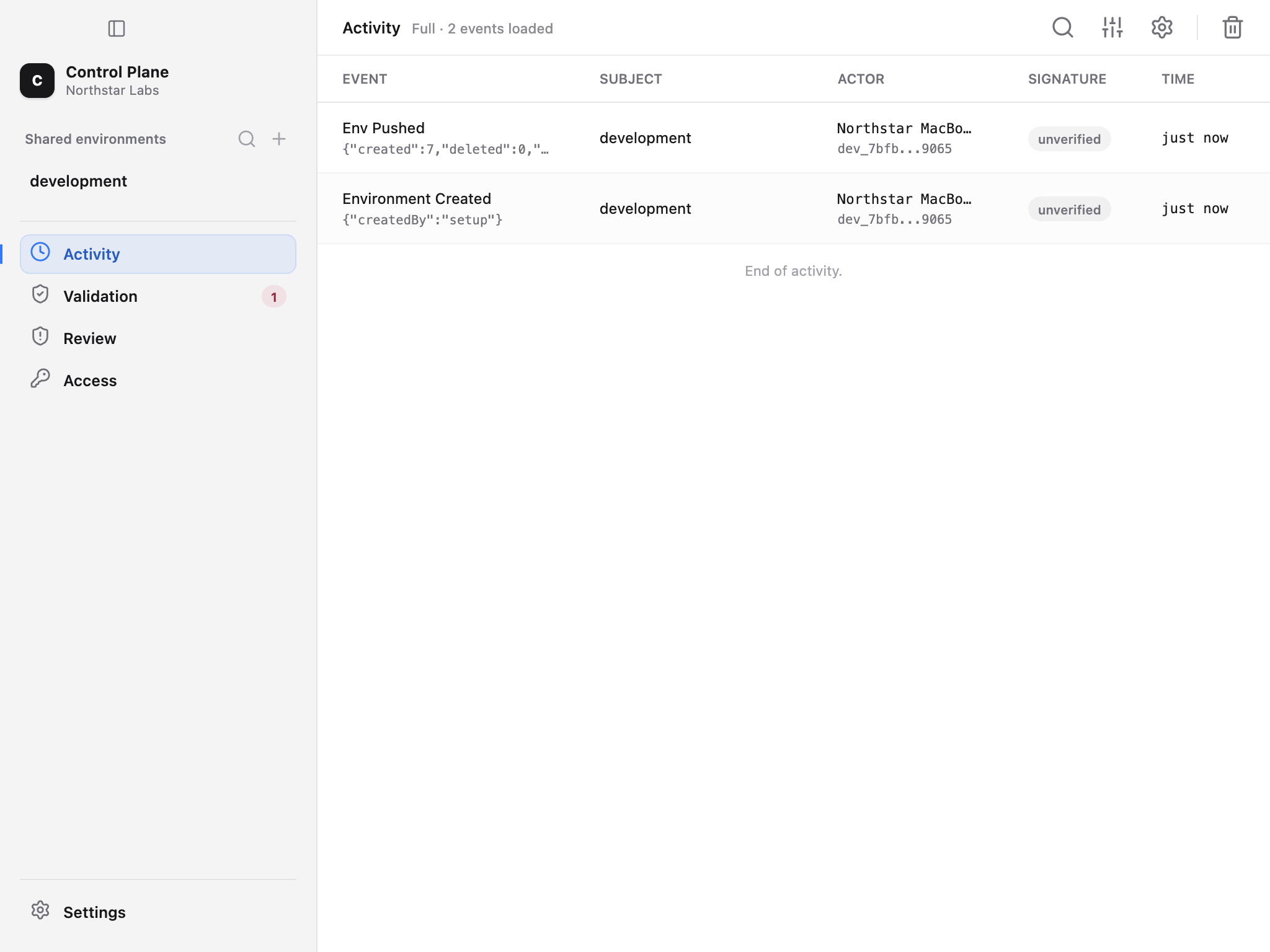Viewport: 1270px width, 952px height.
Task: Click the TIME column header
Action: click(x=1178, y=79)
